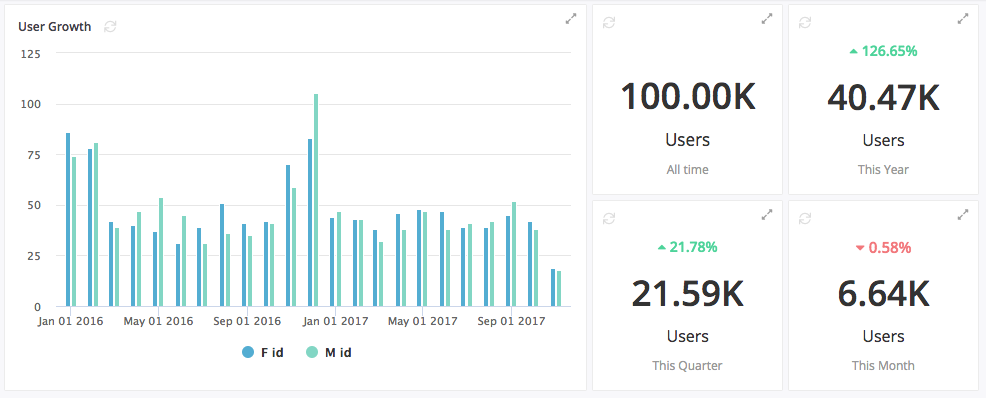The height and width of the screenshot is (398, 986).
Task: Refresh the This Month users card
Action: click(x=804, y=218)
